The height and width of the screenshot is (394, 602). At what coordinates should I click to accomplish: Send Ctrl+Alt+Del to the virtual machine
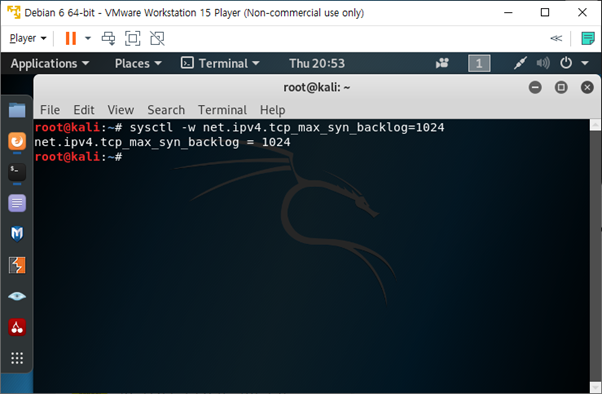tap(108, 38)
